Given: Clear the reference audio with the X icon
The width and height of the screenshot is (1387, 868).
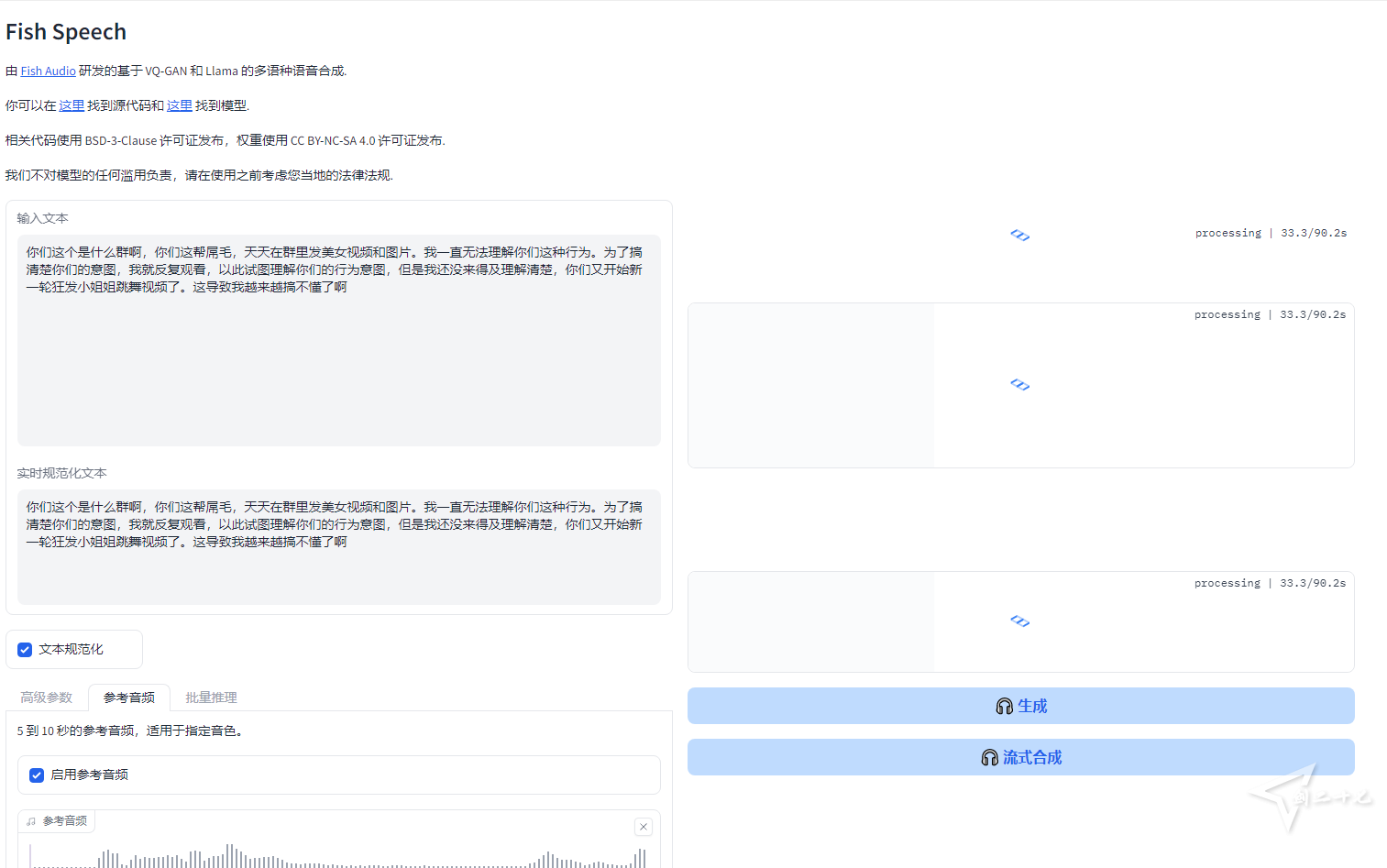Looking at the screenshot, I should [x=644, y=827].
